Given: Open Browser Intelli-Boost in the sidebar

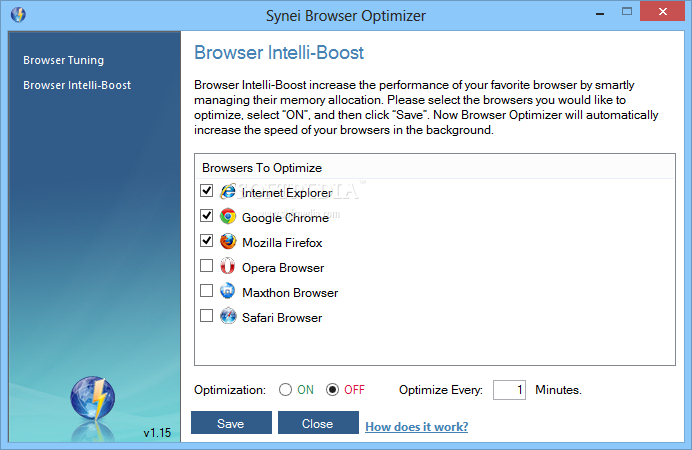Looking at the screenshot, I should (77, 85).
